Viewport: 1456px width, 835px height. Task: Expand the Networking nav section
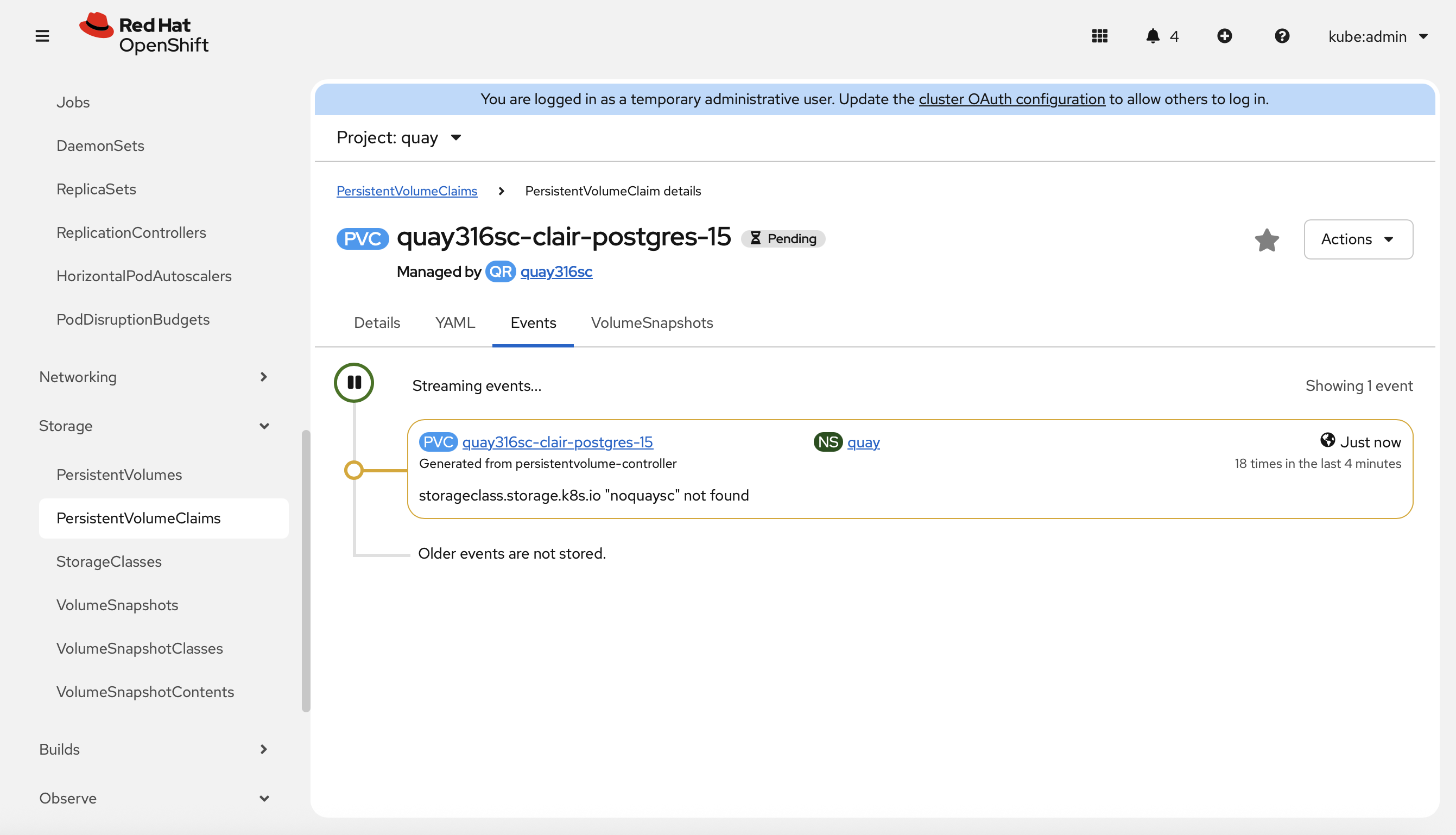[154, 377]
